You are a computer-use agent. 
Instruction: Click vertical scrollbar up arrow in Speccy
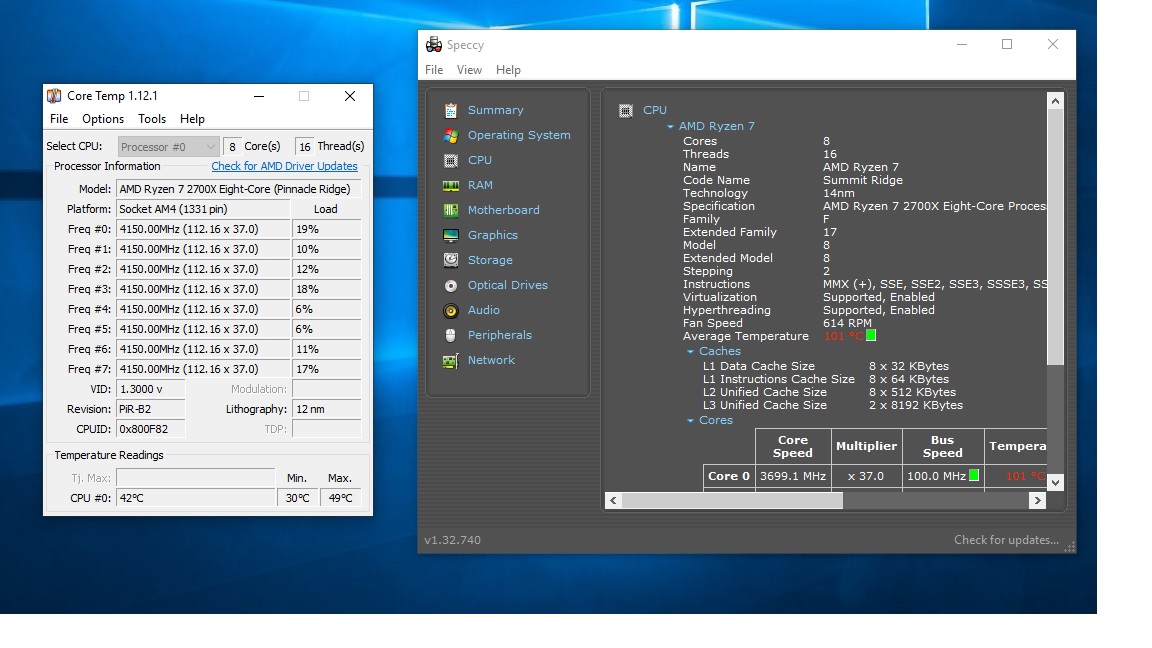pos(1056,101)
